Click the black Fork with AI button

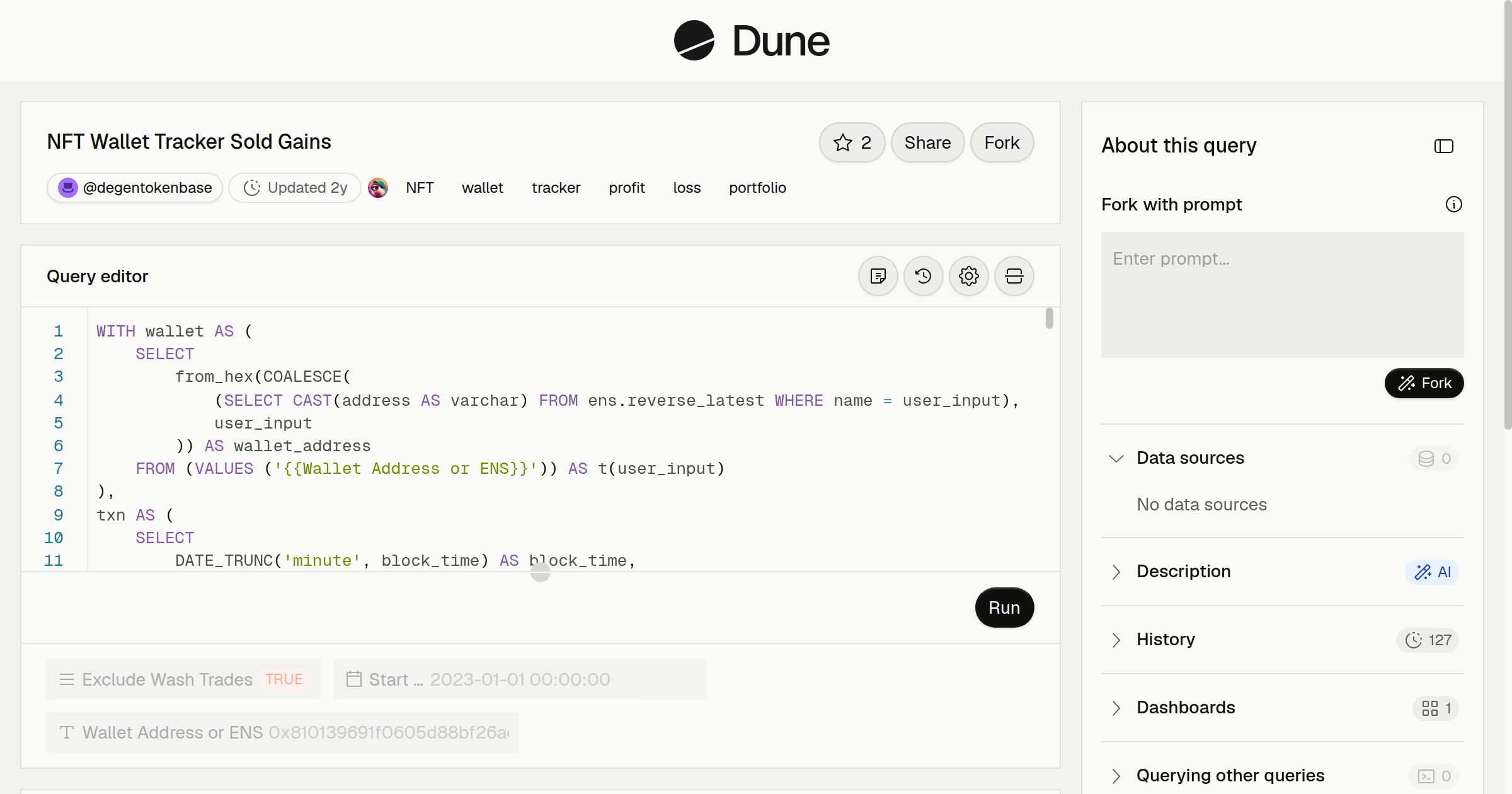(1424, 383)
